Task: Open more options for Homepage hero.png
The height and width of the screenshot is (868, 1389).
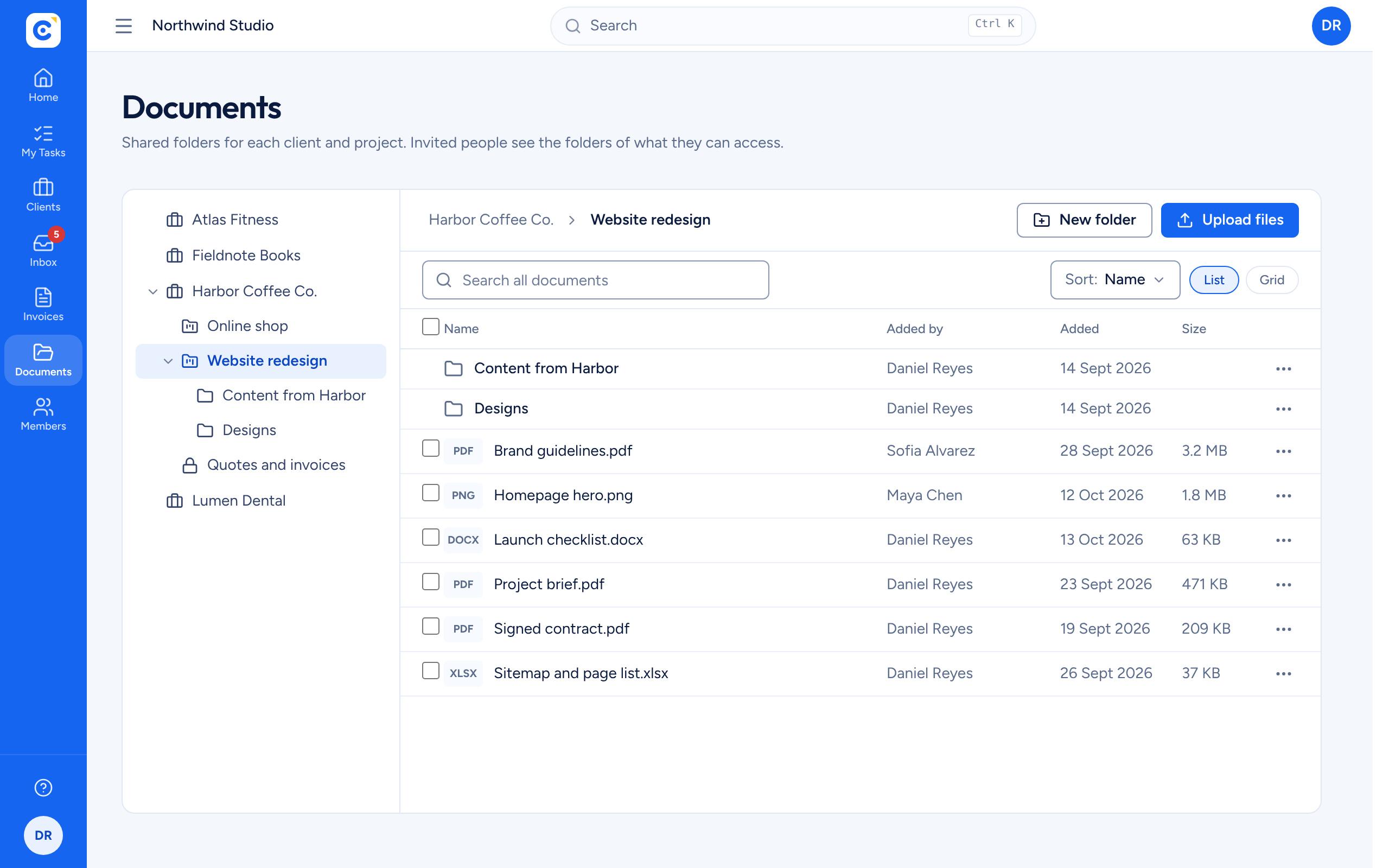Action: click(1283, 496)
